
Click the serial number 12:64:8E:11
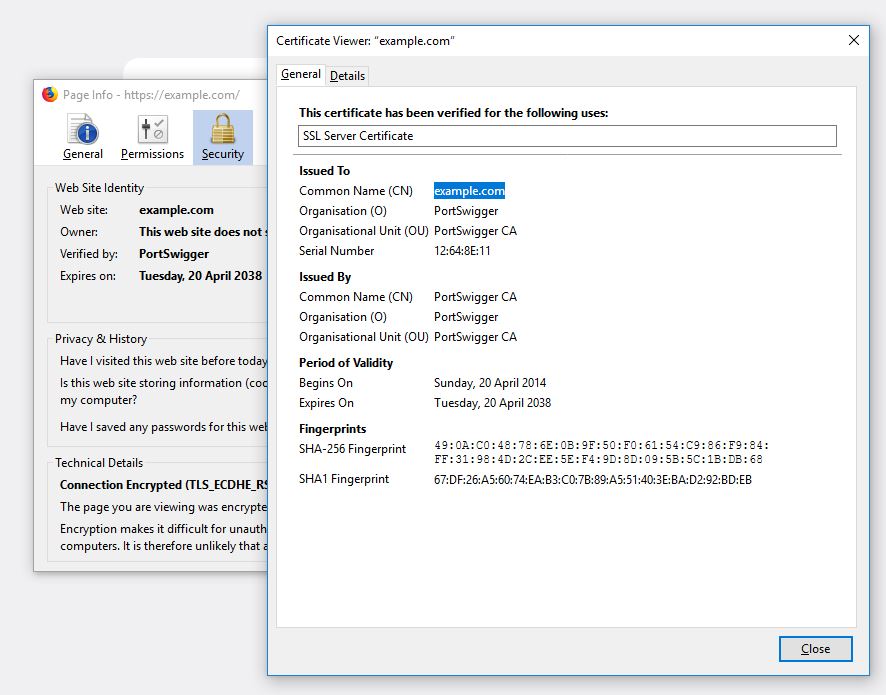462,251
